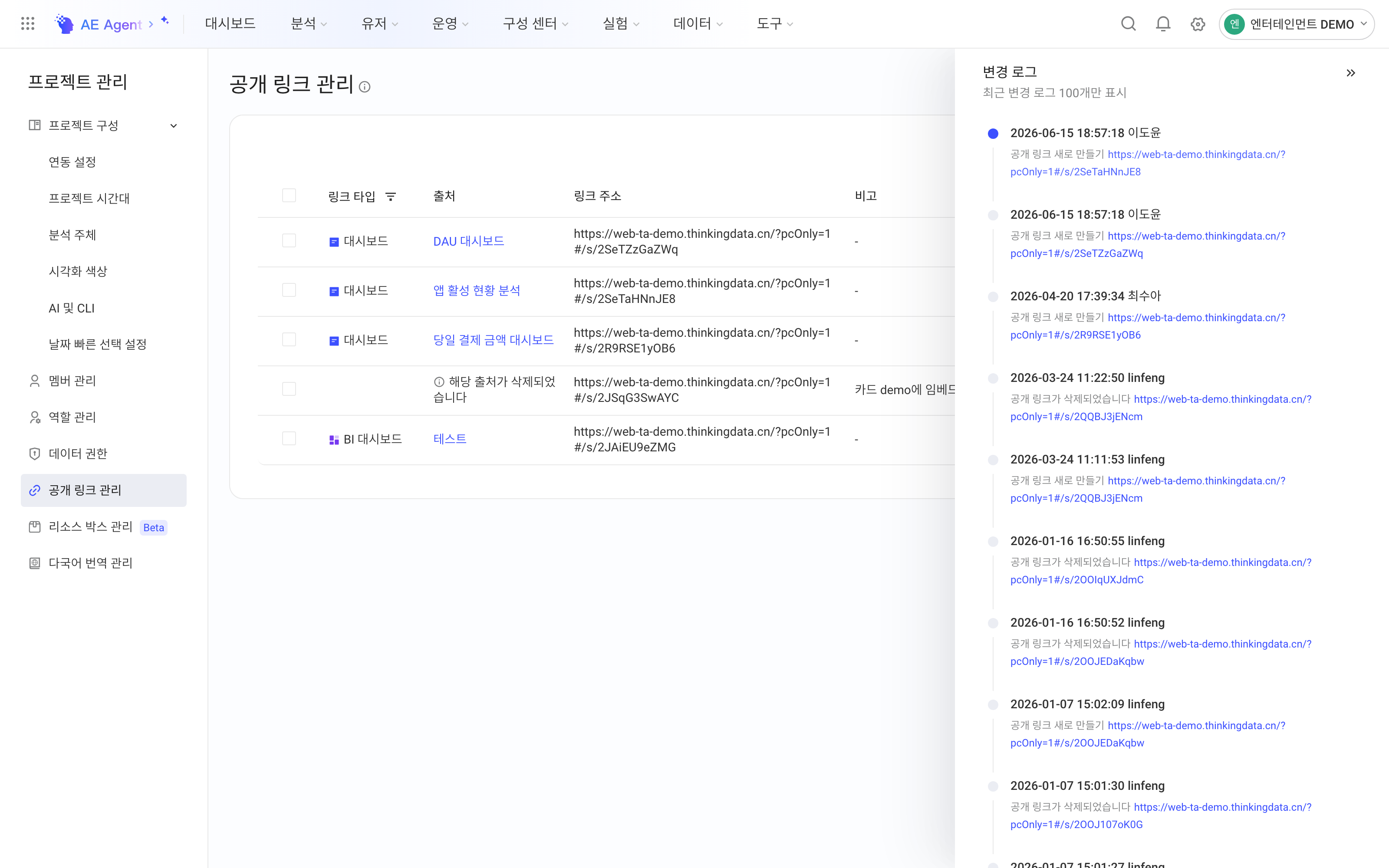Click the BI 대시보드 type icon

tap(334, 441)
